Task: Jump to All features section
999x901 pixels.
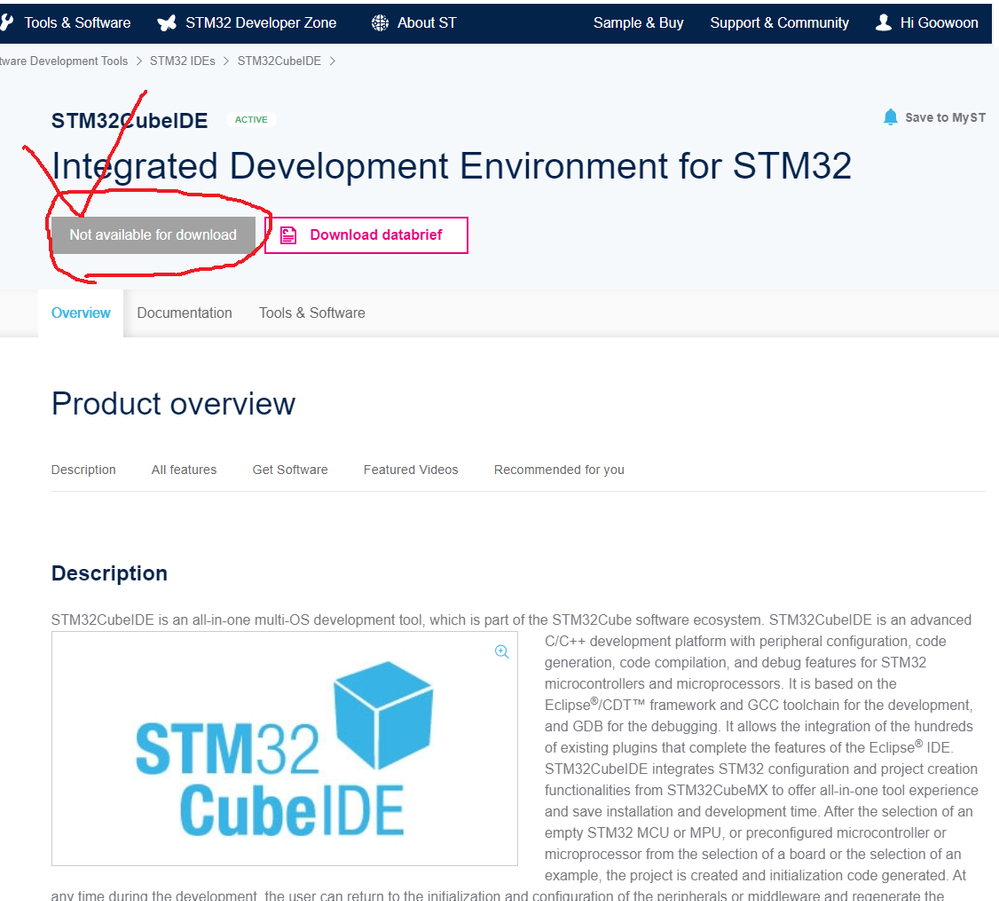Action: pos(183,470)
